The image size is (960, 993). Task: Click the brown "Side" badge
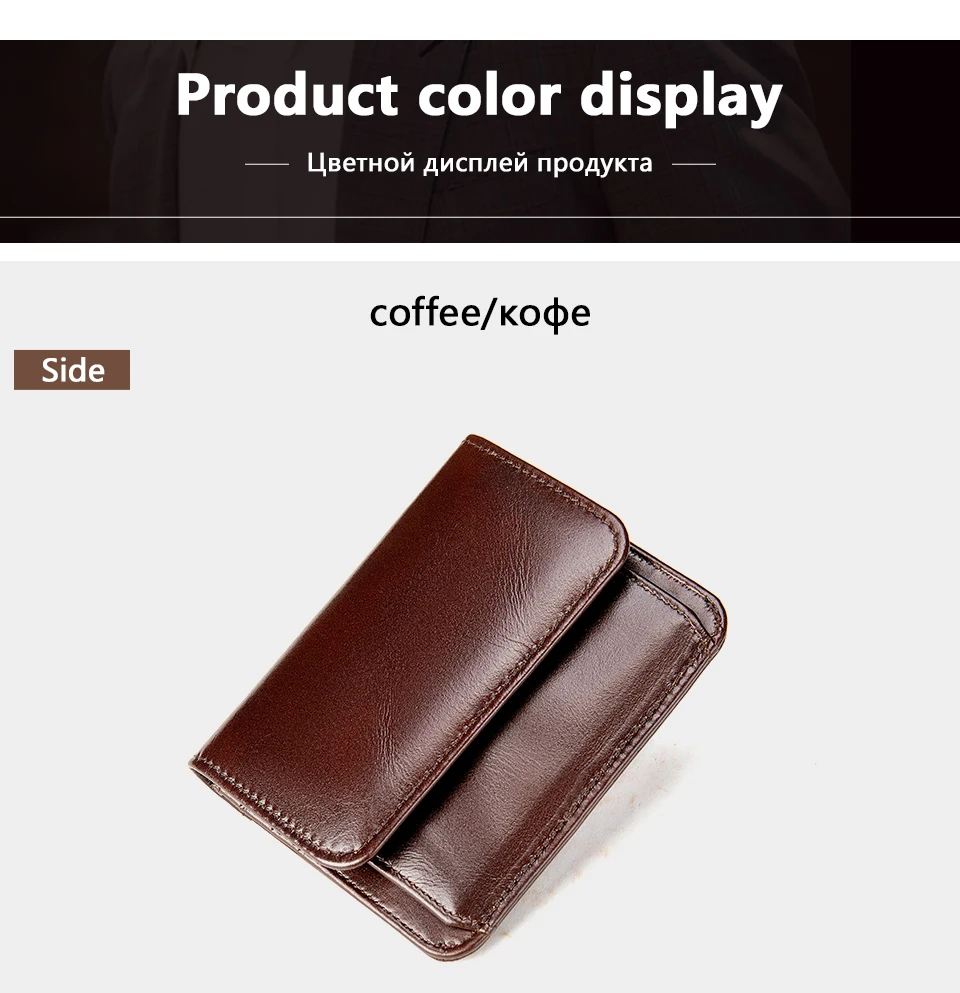[x=72, y=370]
